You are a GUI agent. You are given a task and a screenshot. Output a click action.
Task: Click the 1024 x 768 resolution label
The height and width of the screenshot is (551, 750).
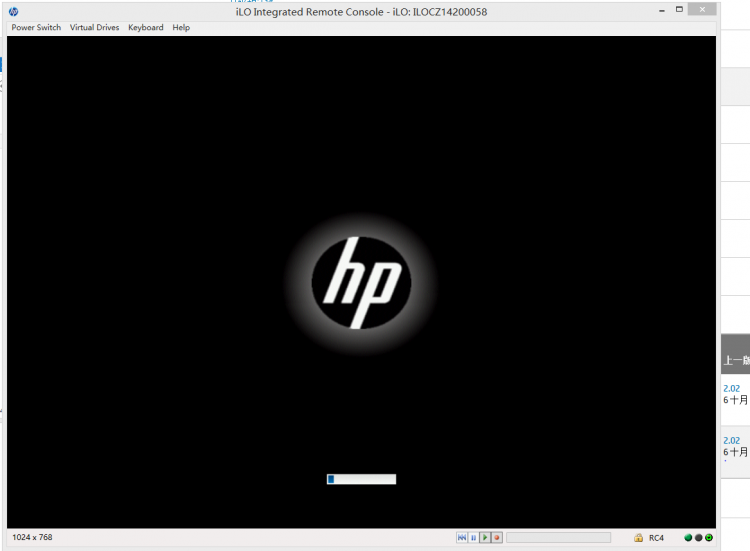click(x=32, y=538)
